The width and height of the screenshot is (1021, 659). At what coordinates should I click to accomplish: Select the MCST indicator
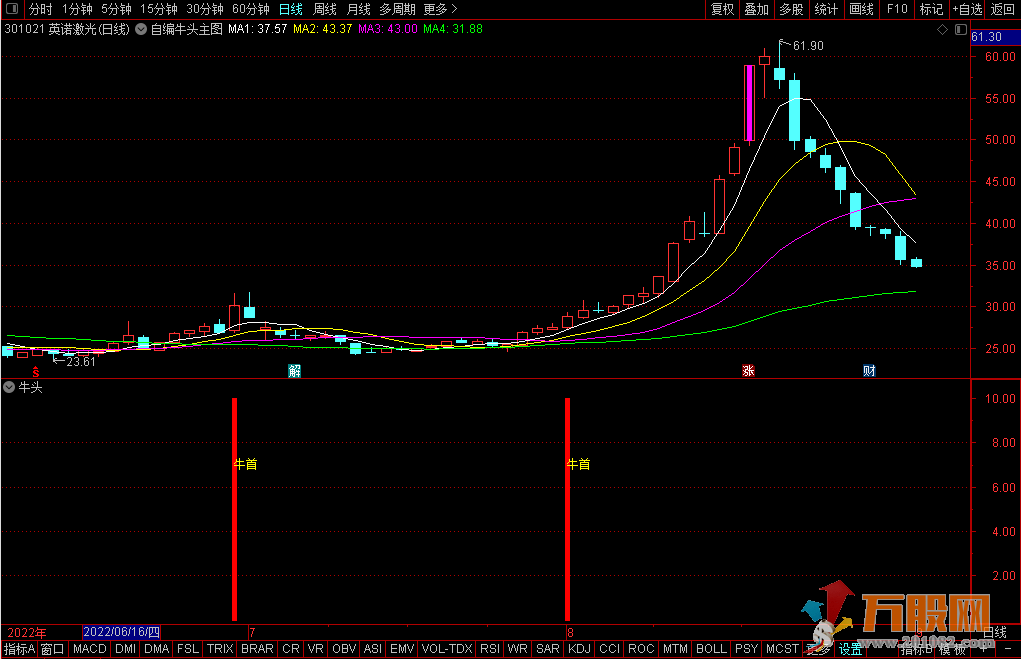click(782, 649)
